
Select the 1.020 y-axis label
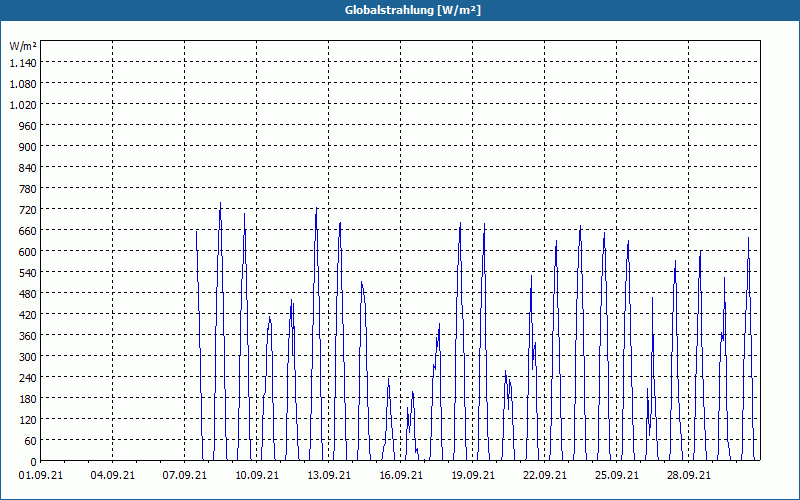[23, 105]
